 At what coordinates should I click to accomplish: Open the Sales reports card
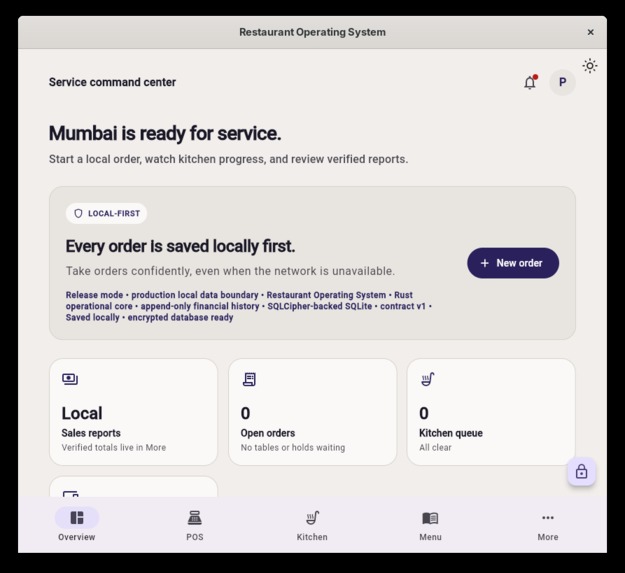coord(134,412)
